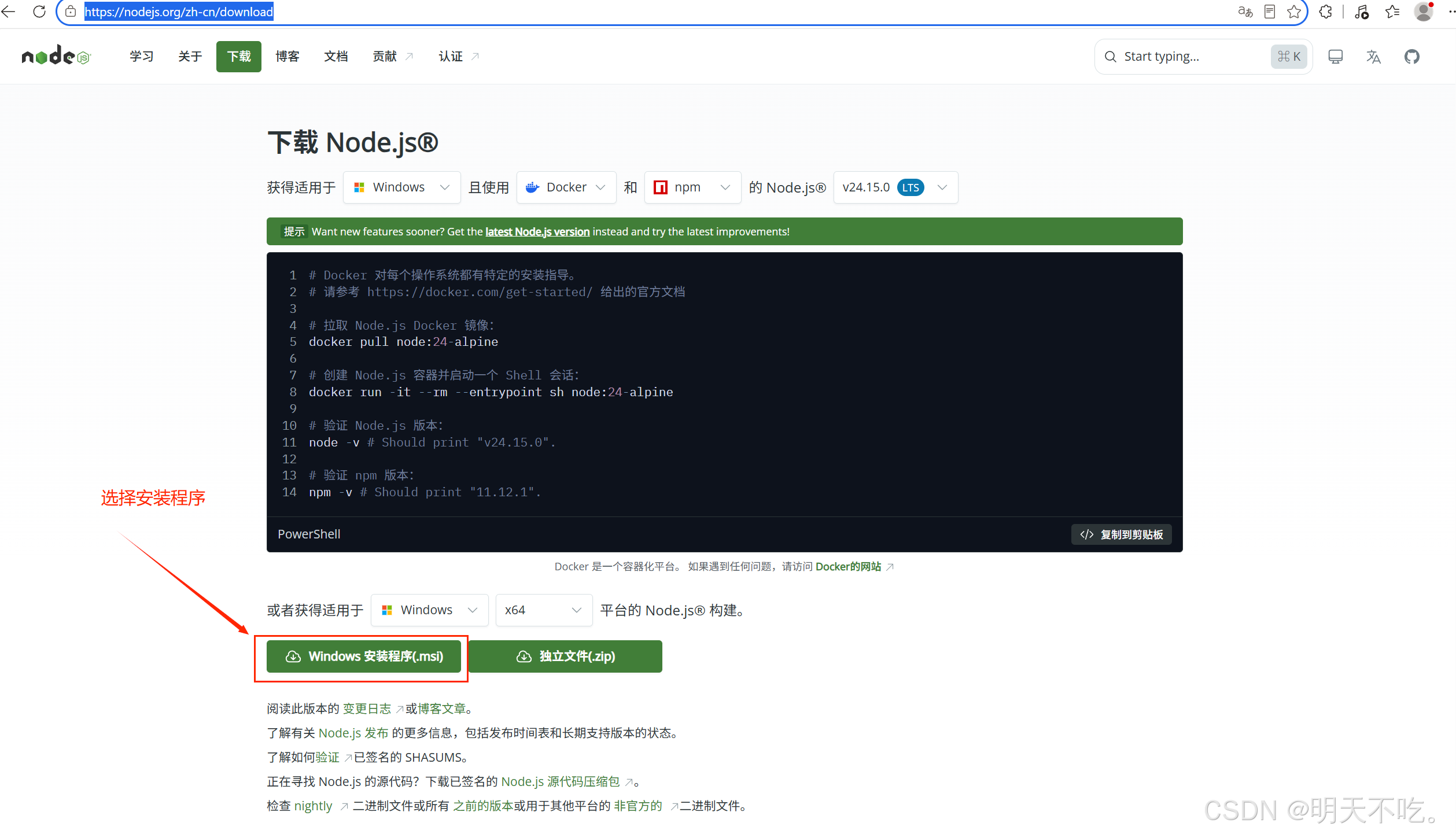This screenshot has width=1456, height=834.
Task: Open the 文档 menu item
Action: [336, 56]
